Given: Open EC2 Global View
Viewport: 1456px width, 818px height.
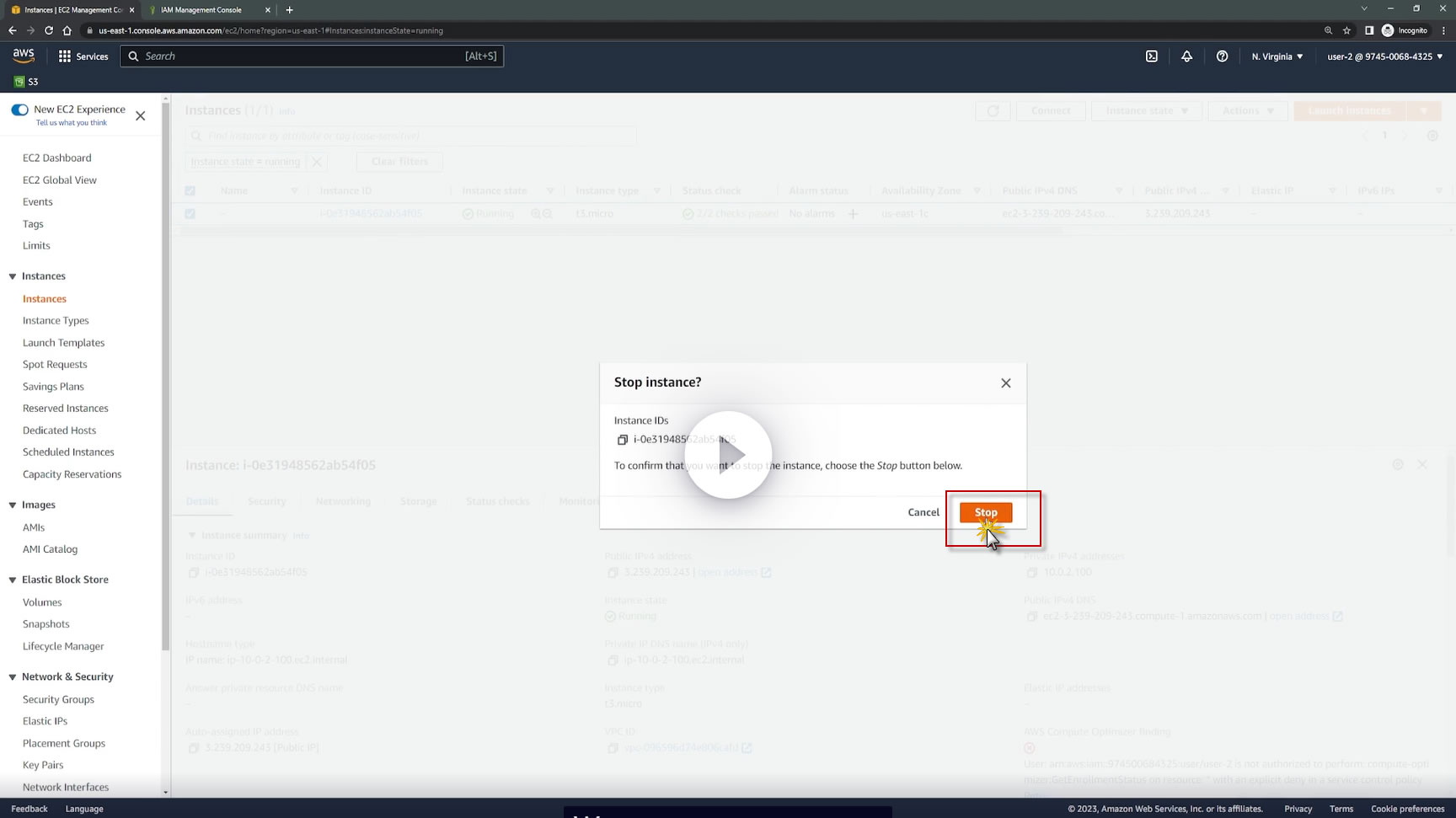Looking at the screenshot, I should pyautogui.click(x=60, y=180).
